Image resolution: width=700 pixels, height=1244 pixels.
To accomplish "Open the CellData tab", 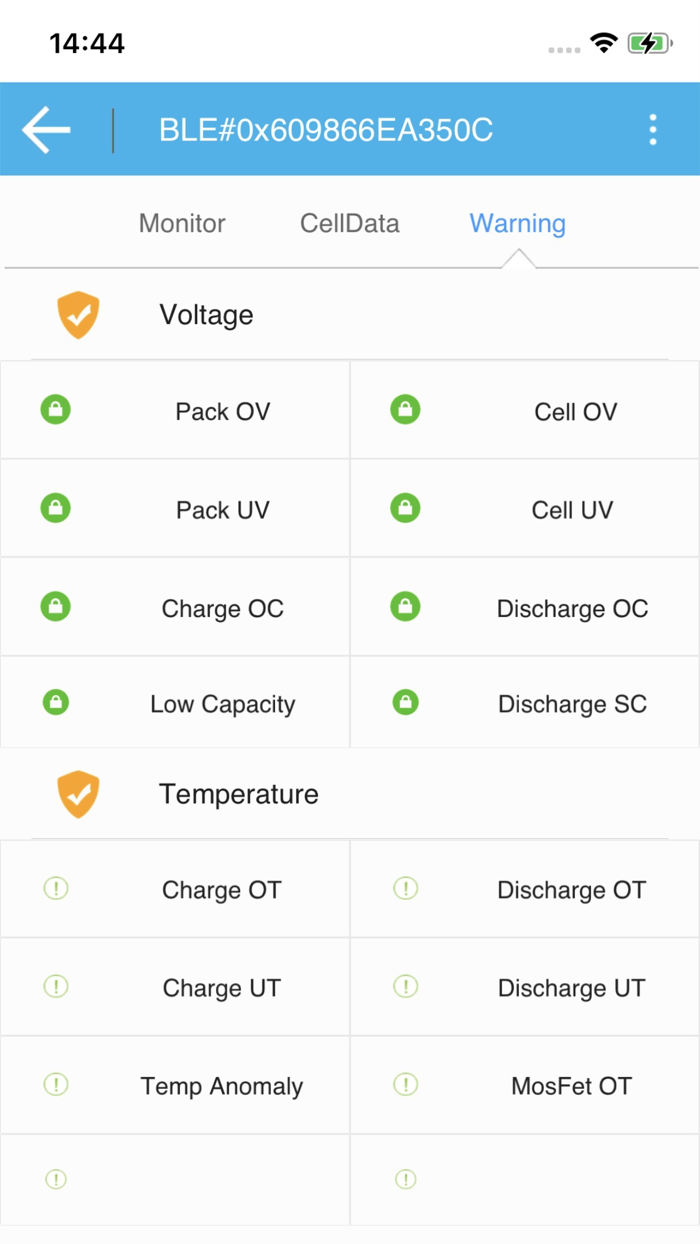I will pos(350,223).
